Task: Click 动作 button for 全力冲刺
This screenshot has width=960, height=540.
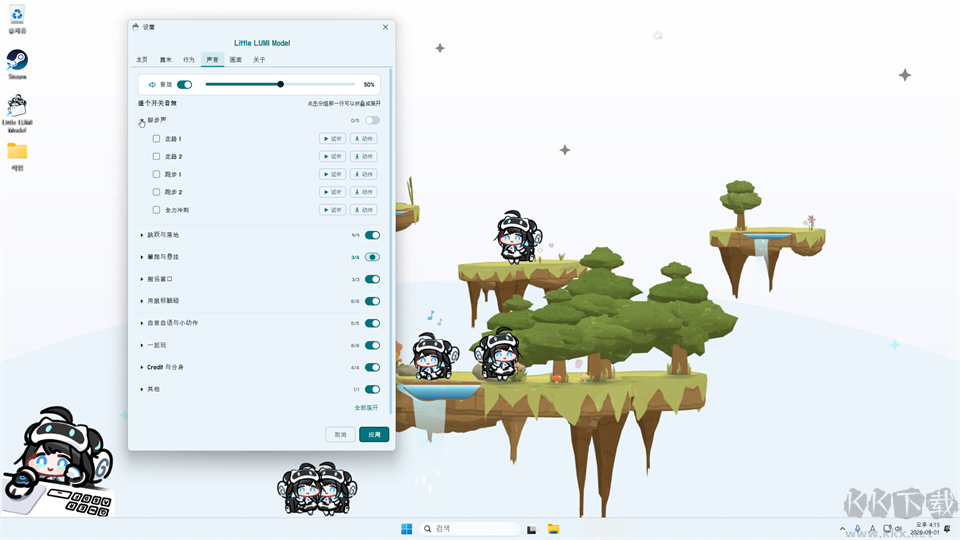Action: point(364,210)
